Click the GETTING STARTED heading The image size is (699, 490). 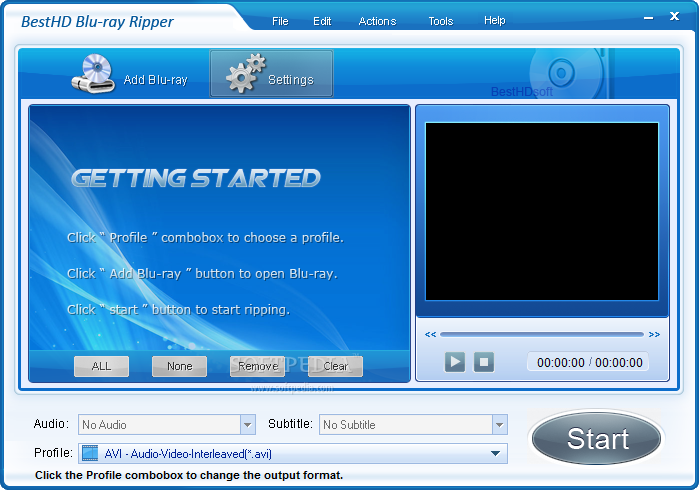pos(196,178)
